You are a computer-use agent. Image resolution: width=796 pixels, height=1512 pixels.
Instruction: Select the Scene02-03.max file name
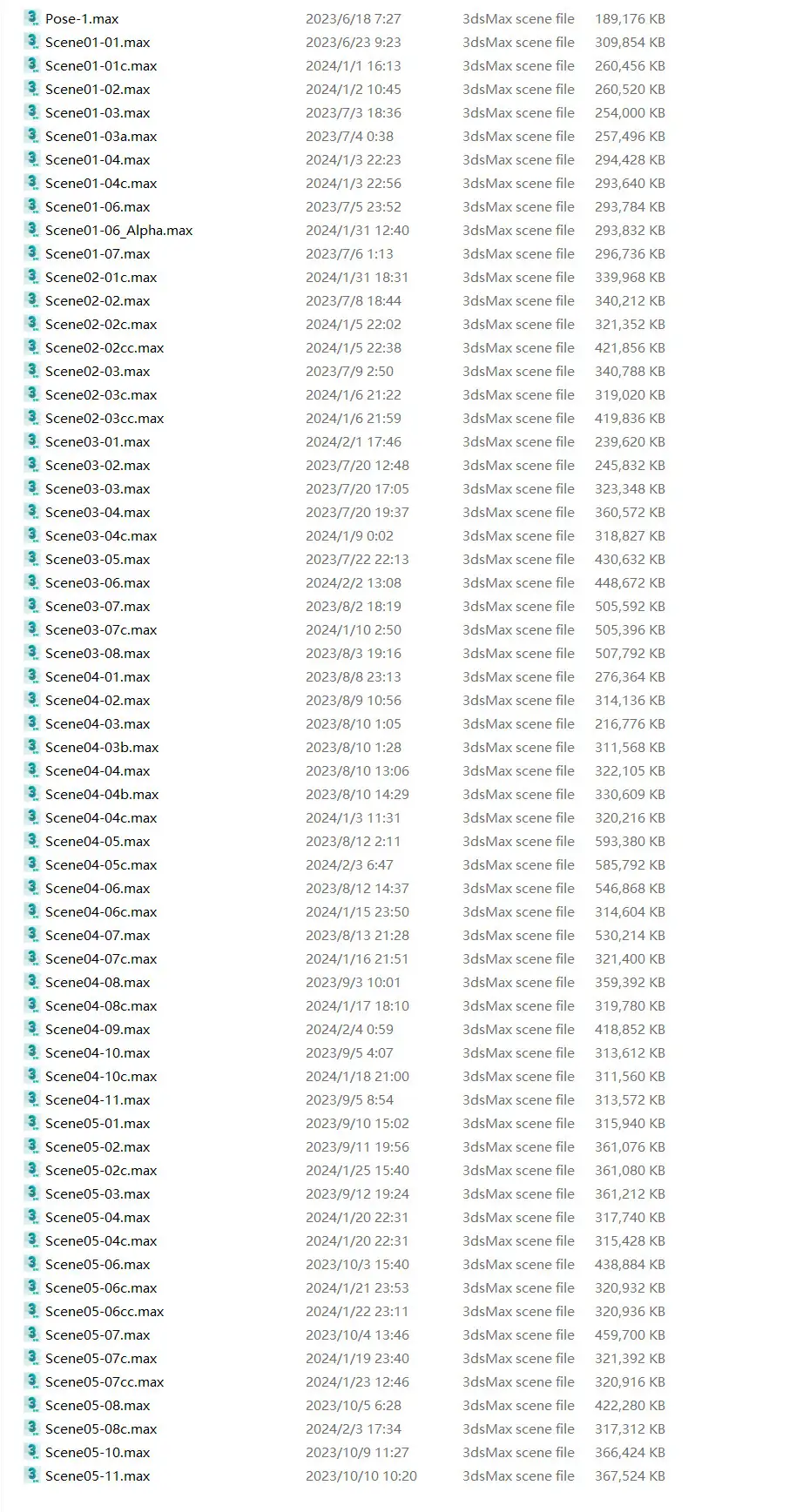98,371
